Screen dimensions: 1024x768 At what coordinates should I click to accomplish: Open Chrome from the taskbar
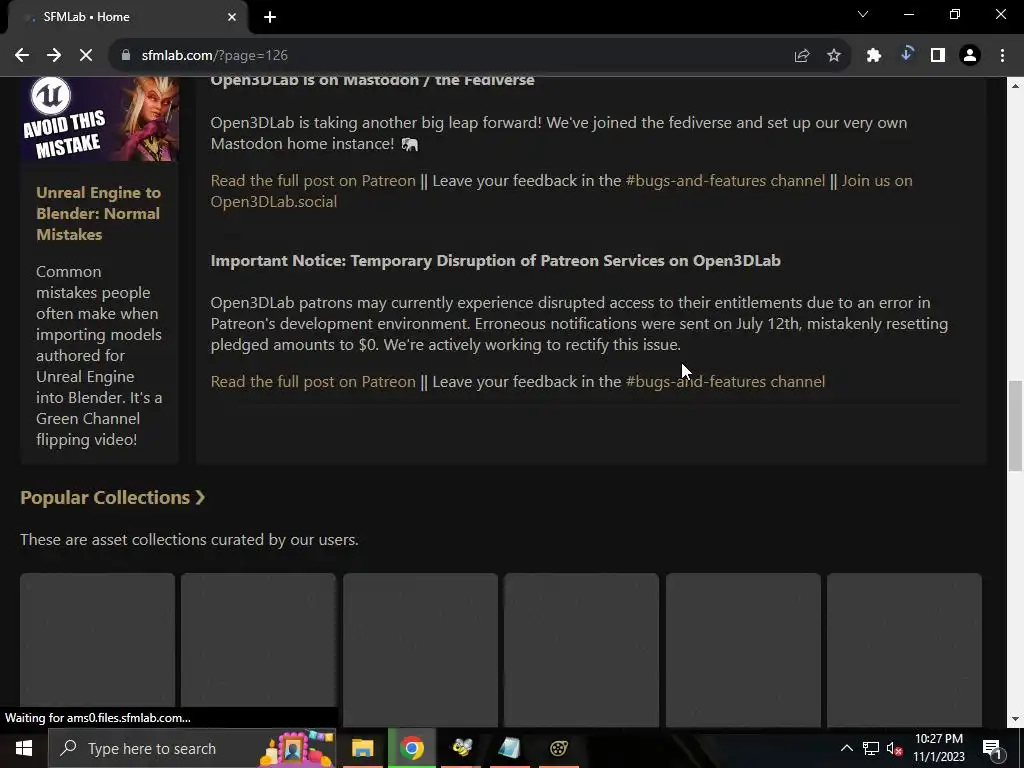(x=411, y=748)
